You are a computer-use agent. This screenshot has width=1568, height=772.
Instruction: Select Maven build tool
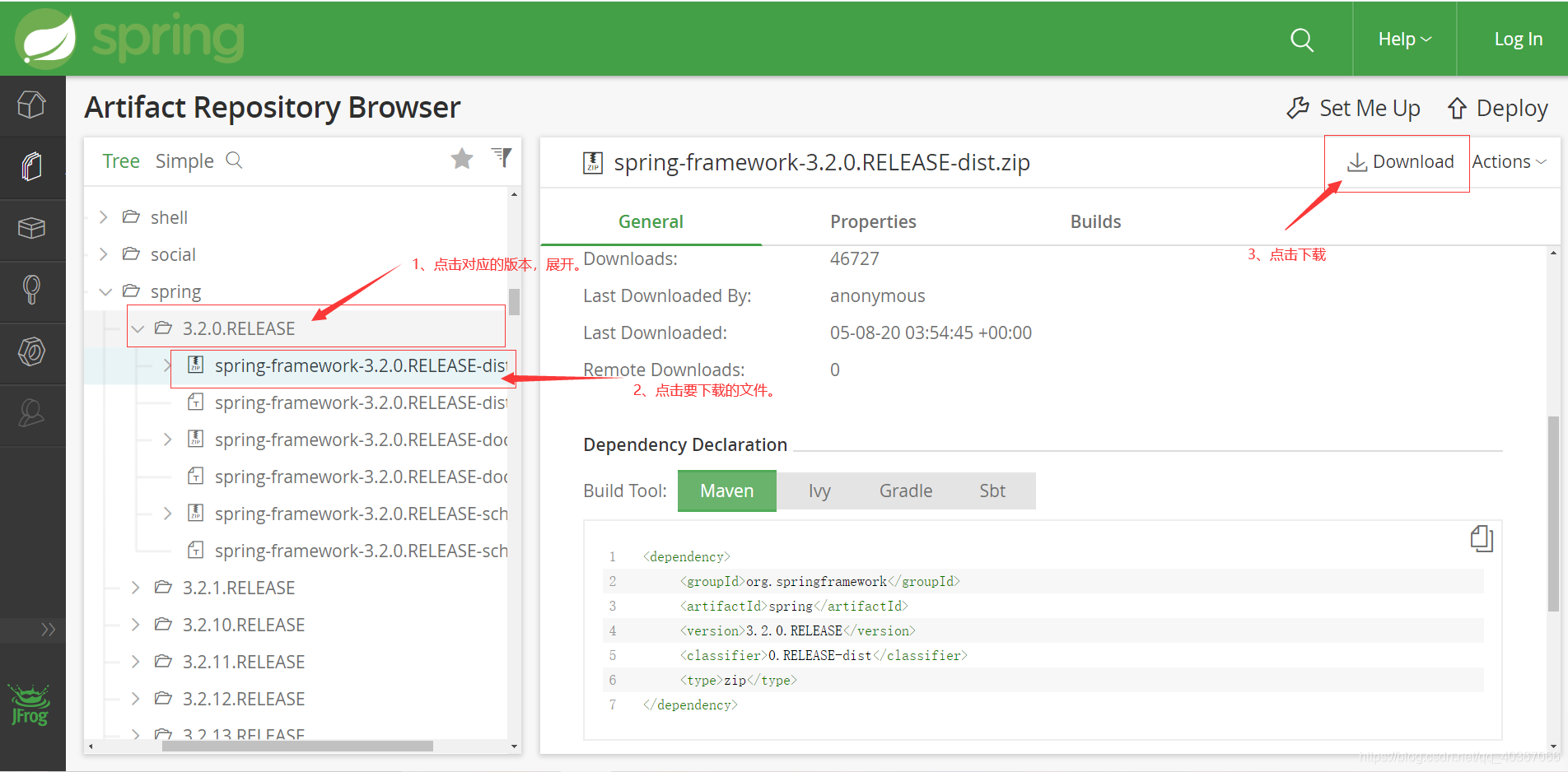click(x=727, y=491)
